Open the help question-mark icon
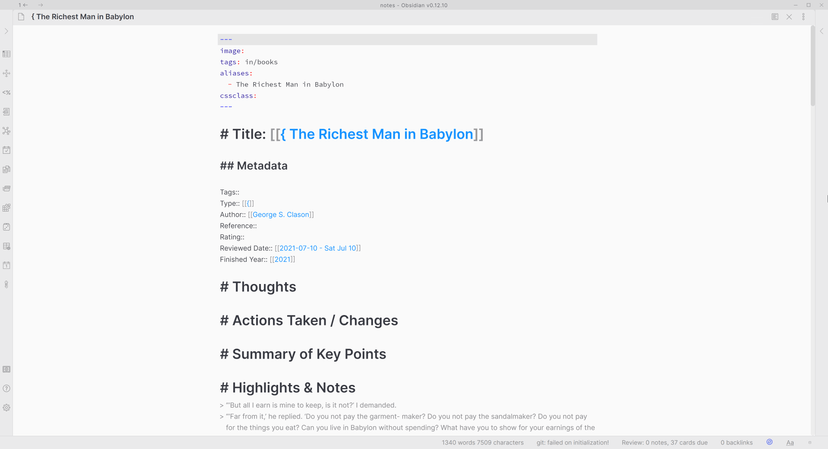 pos(6,388)
